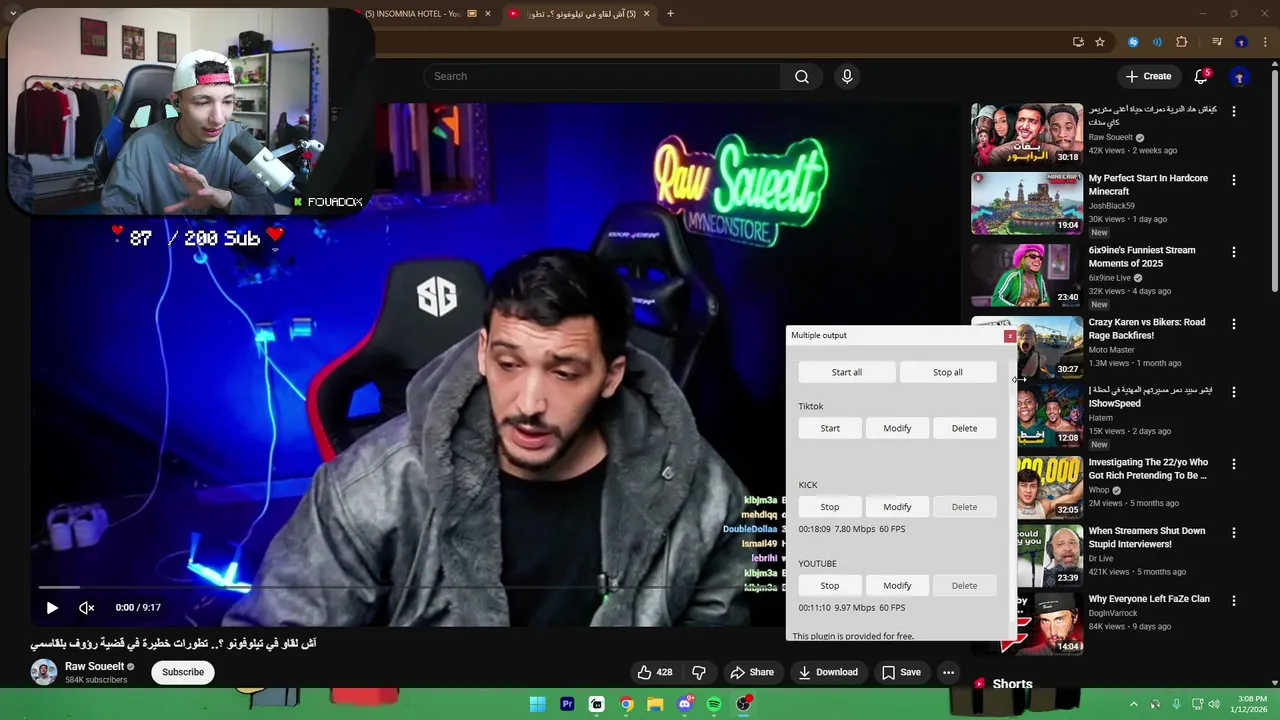Close the Multiple output window

(1009, 336)
